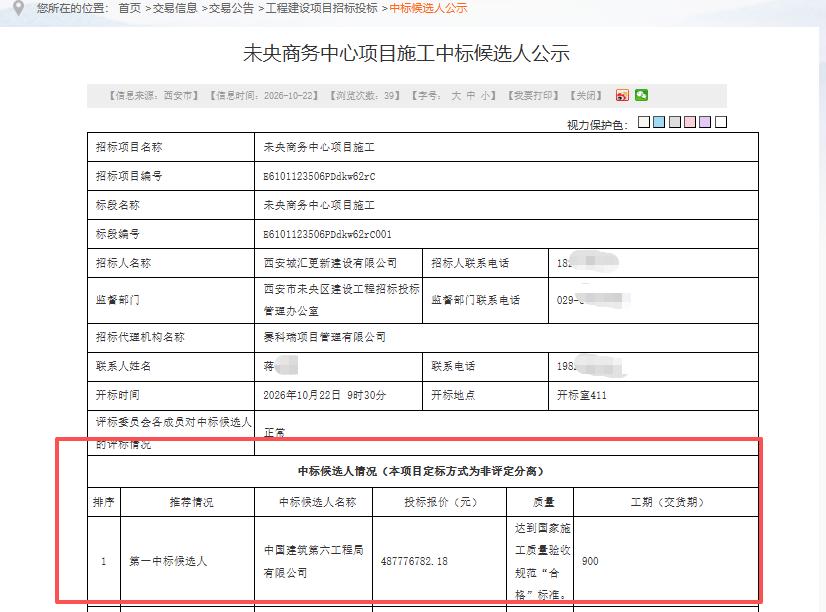Set font size to 中
826x612 pixels.
[x=470, y=95]
